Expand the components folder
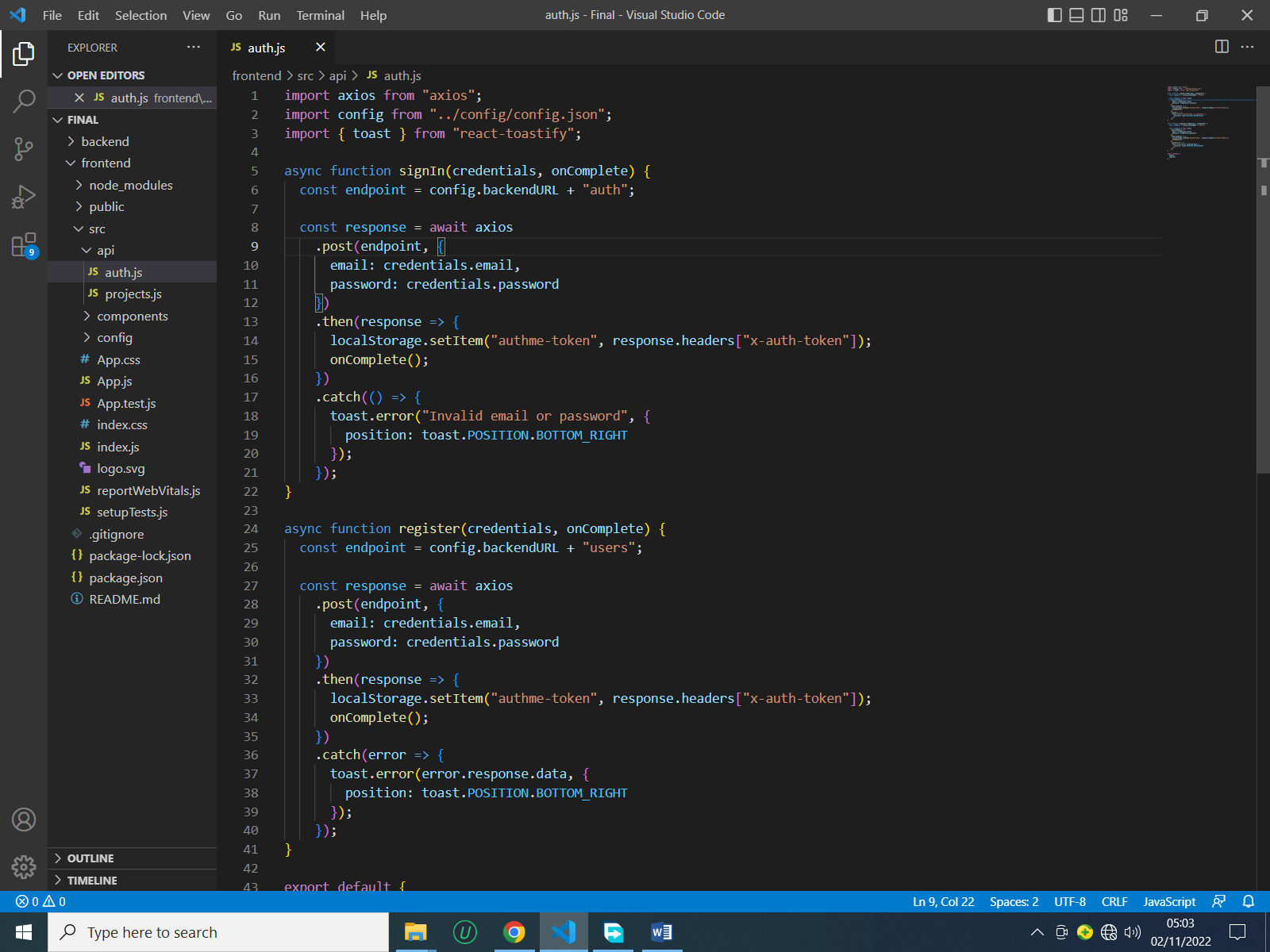 tap(132, 316)
